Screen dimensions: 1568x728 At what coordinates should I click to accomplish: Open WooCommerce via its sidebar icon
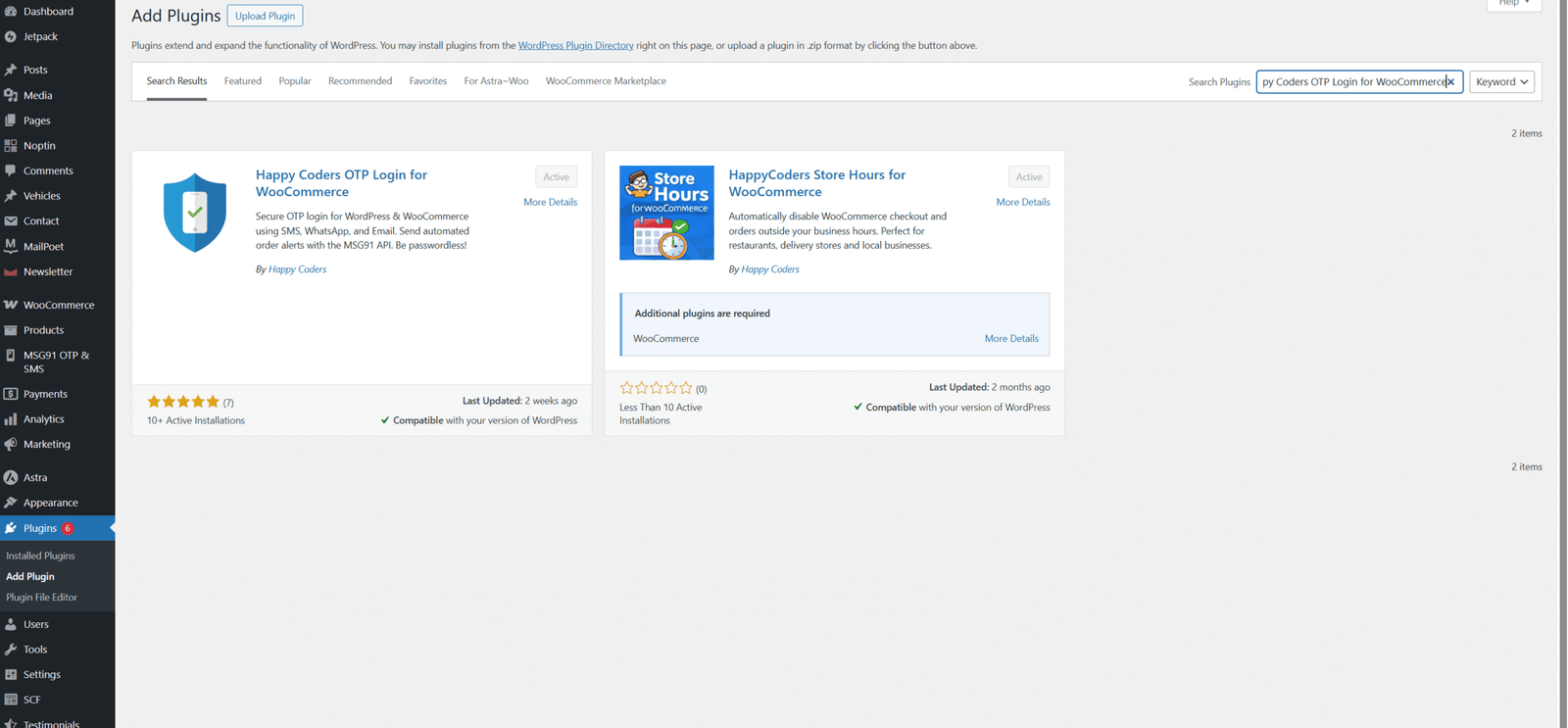[x=11, y=305]
